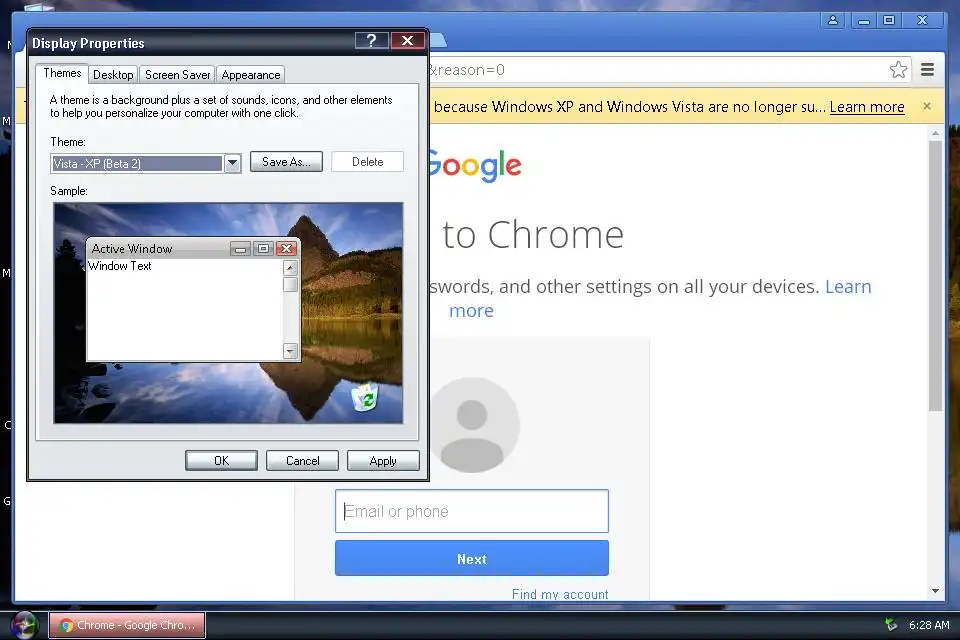Click the sample window's close button
Screen dimensions: 960x640
286,248
